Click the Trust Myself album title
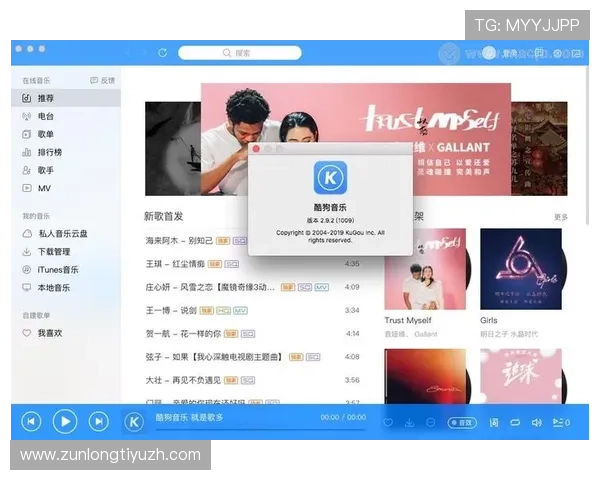The width and height of the screenshot is (600, 480). point(408,320)
